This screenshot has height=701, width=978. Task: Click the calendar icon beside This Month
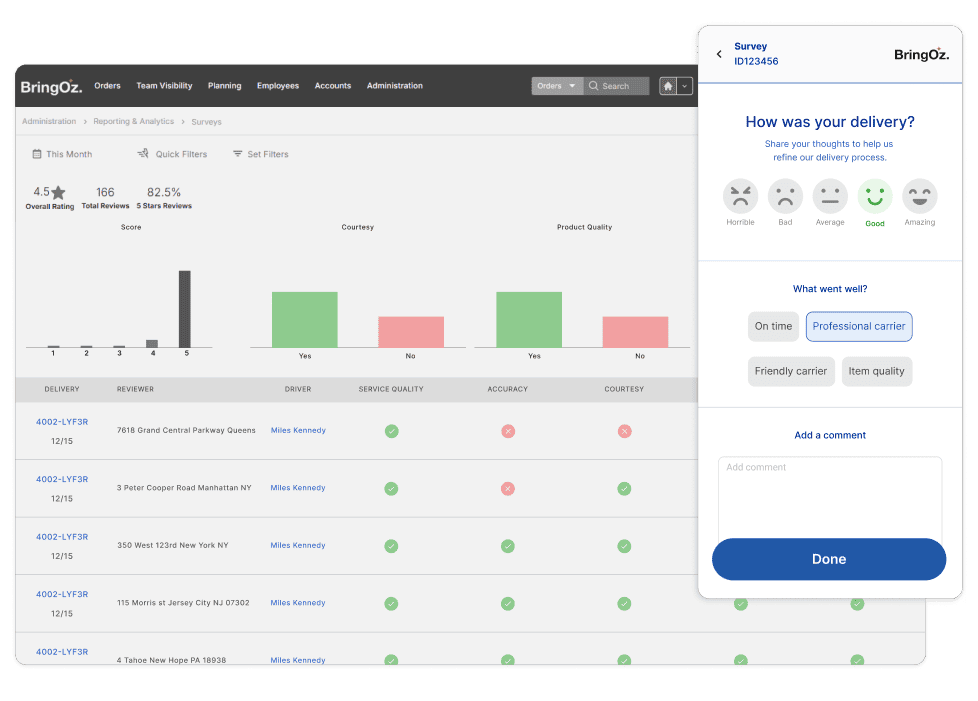37,153
